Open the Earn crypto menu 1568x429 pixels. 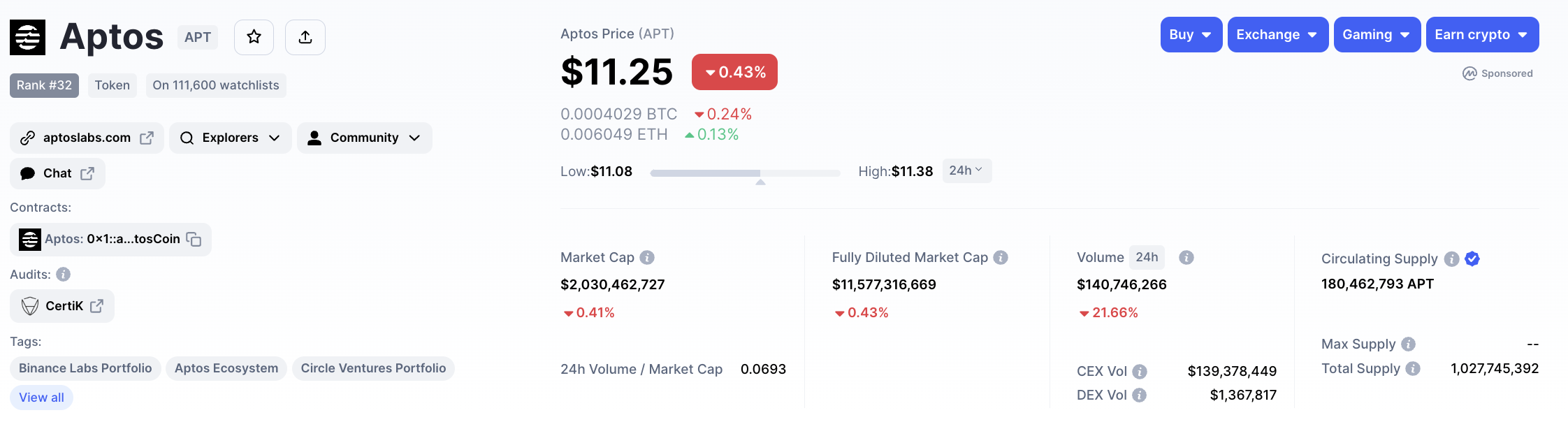click(x=1482, y=35)
